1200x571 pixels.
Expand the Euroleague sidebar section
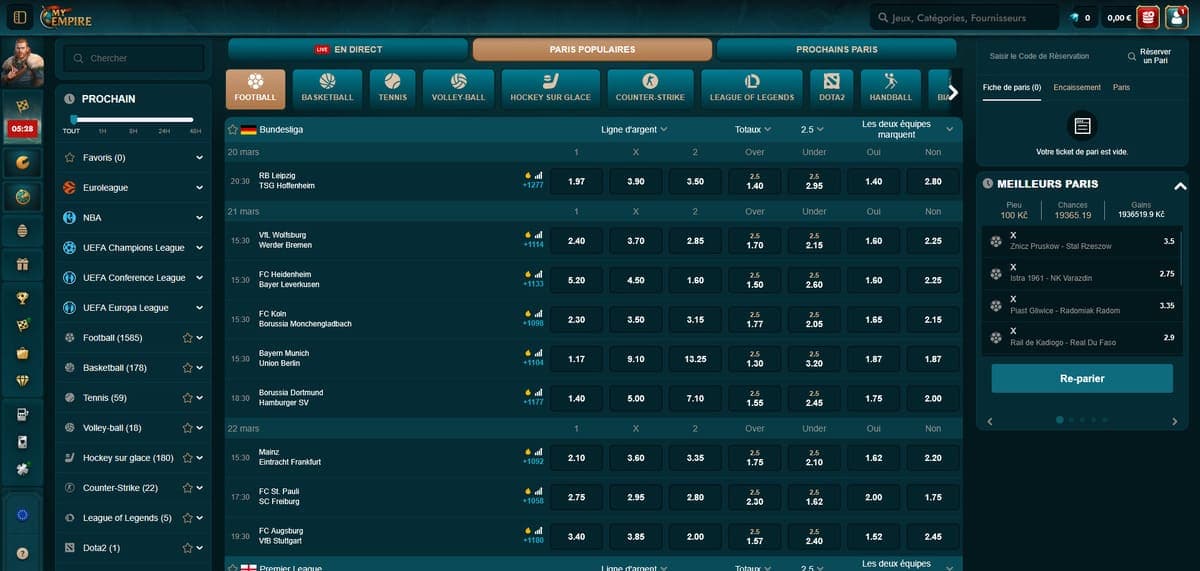point(199,188)
